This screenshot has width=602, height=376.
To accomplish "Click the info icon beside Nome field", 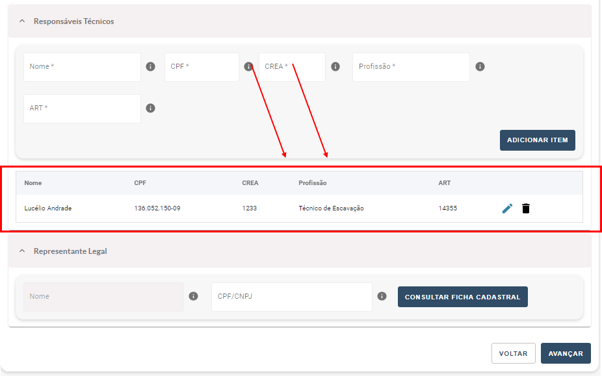I will (150, 66).
